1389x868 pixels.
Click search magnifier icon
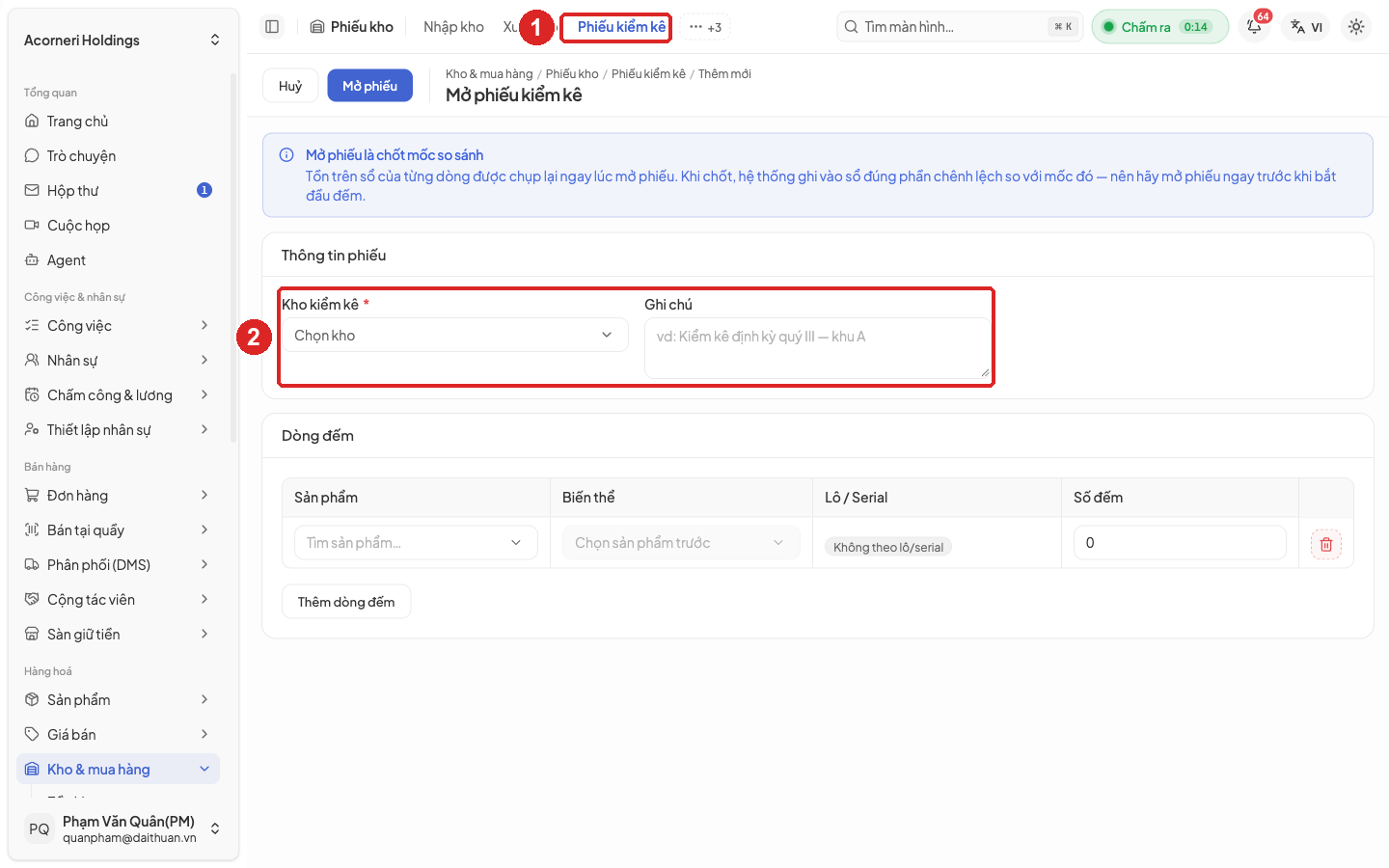click(851, 27)
